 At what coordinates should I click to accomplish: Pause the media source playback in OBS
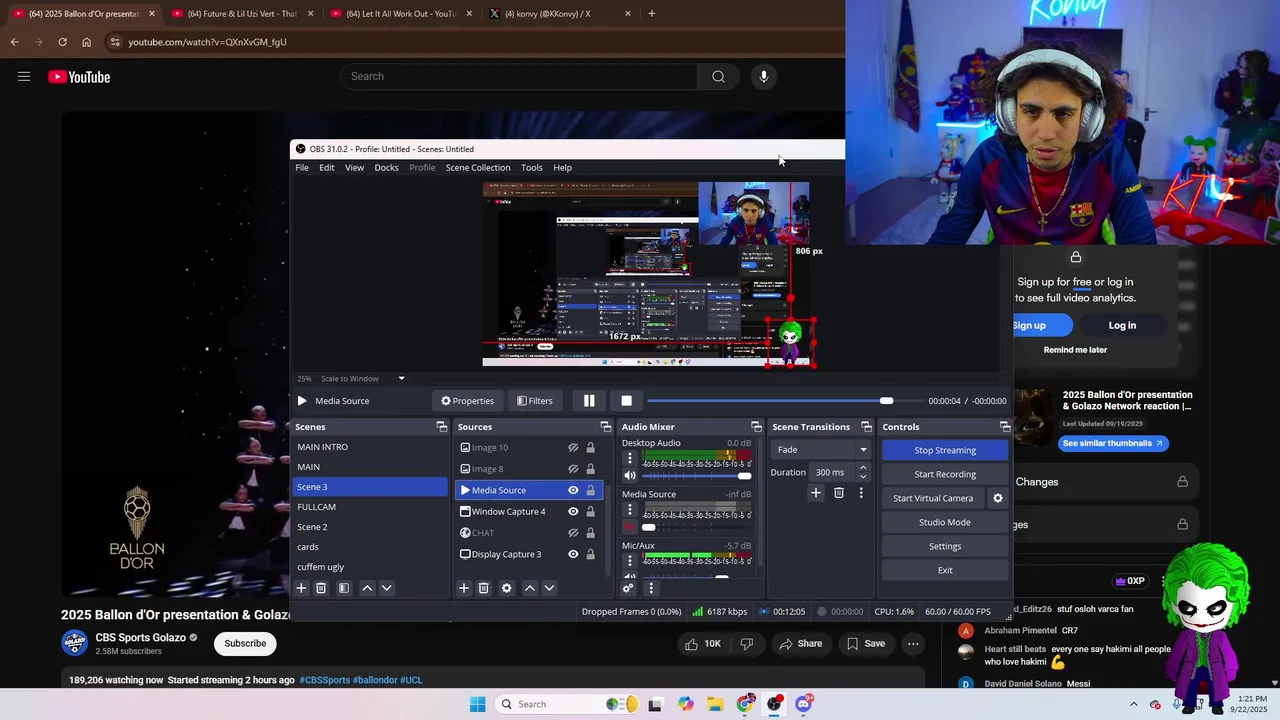click(589, 401)
